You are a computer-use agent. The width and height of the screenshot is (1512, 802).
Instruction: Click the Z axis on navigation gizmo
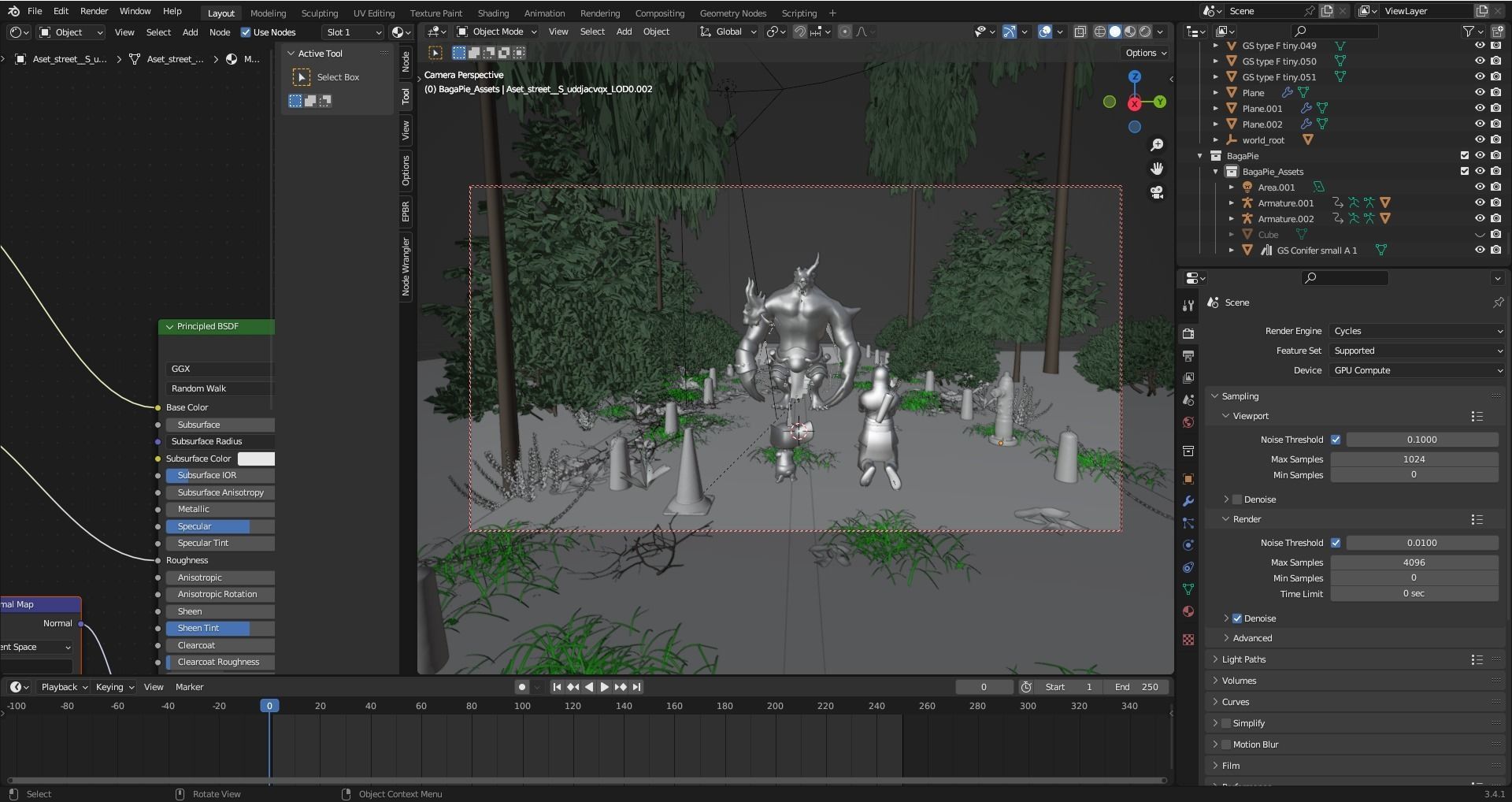tap(1135, 76)
